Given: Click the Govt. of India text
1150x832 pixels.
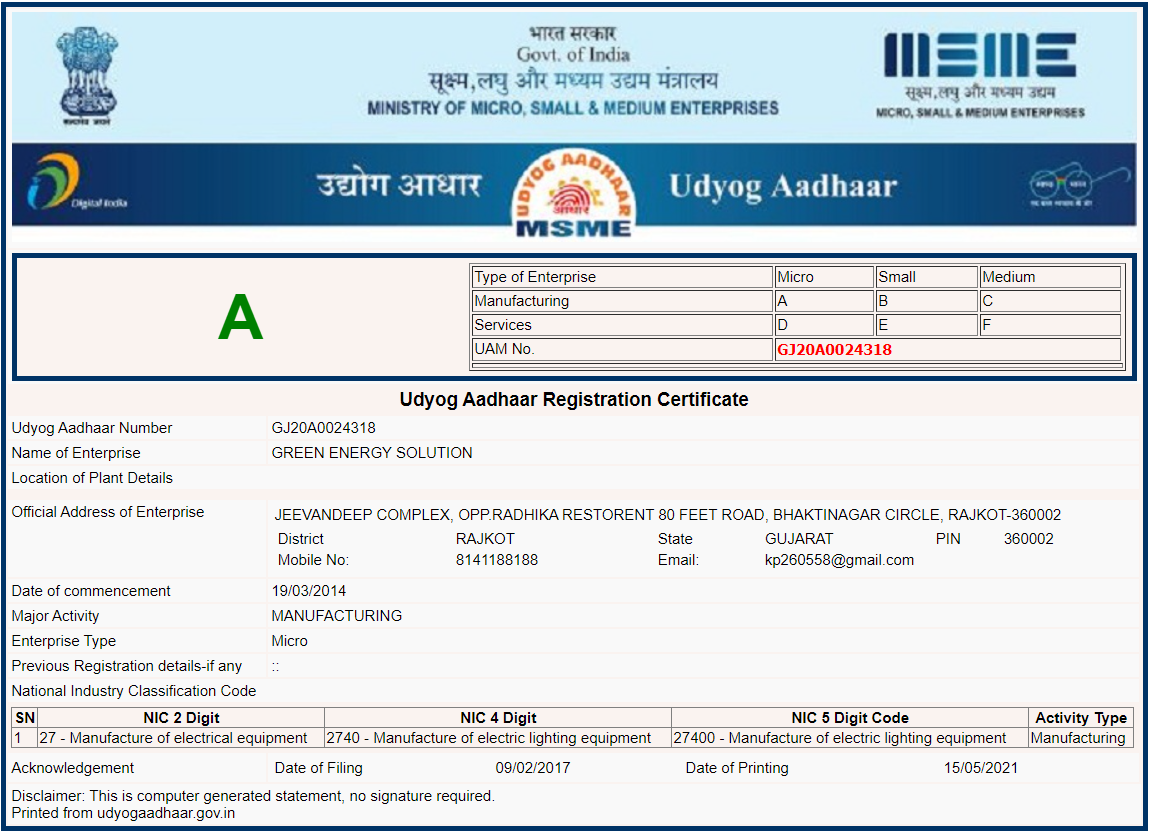Looking at the screenshot, I should tap(573, 54).
